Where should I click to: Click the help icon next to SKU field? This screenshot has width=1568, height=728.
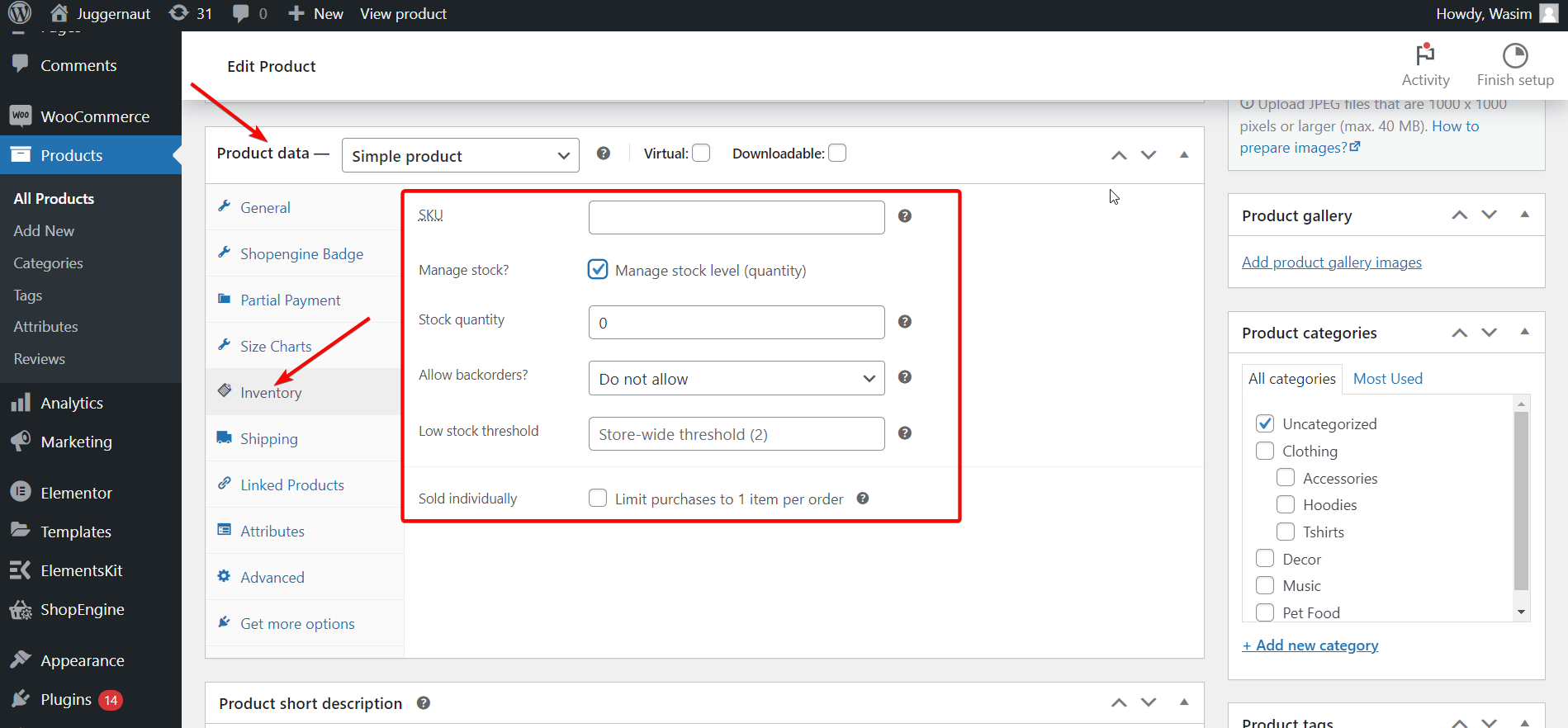point(905,216)
